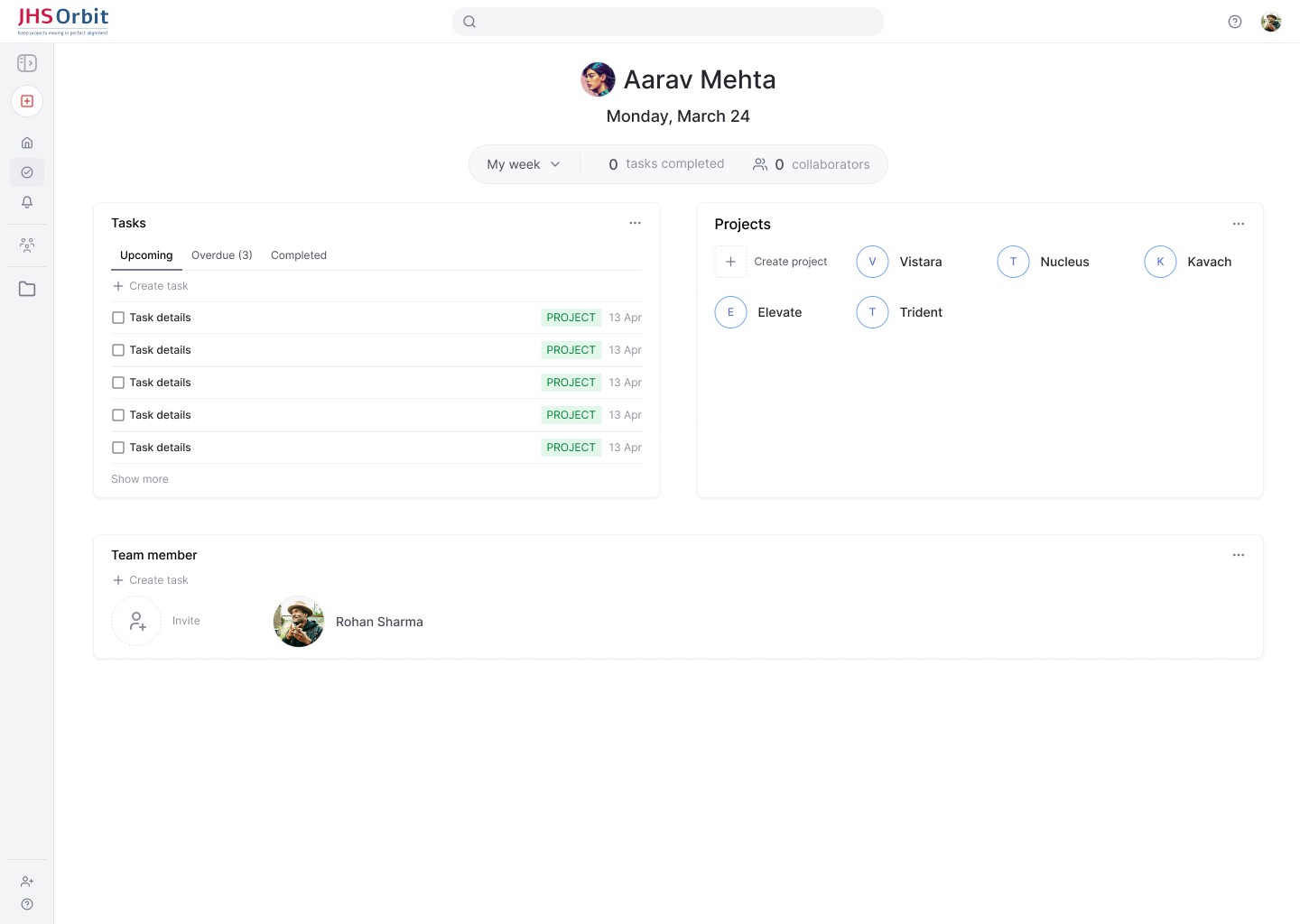This screenshot has height=924, width=1300.
Task: Click the JHS Orbit logo
Action: [63, 20]
